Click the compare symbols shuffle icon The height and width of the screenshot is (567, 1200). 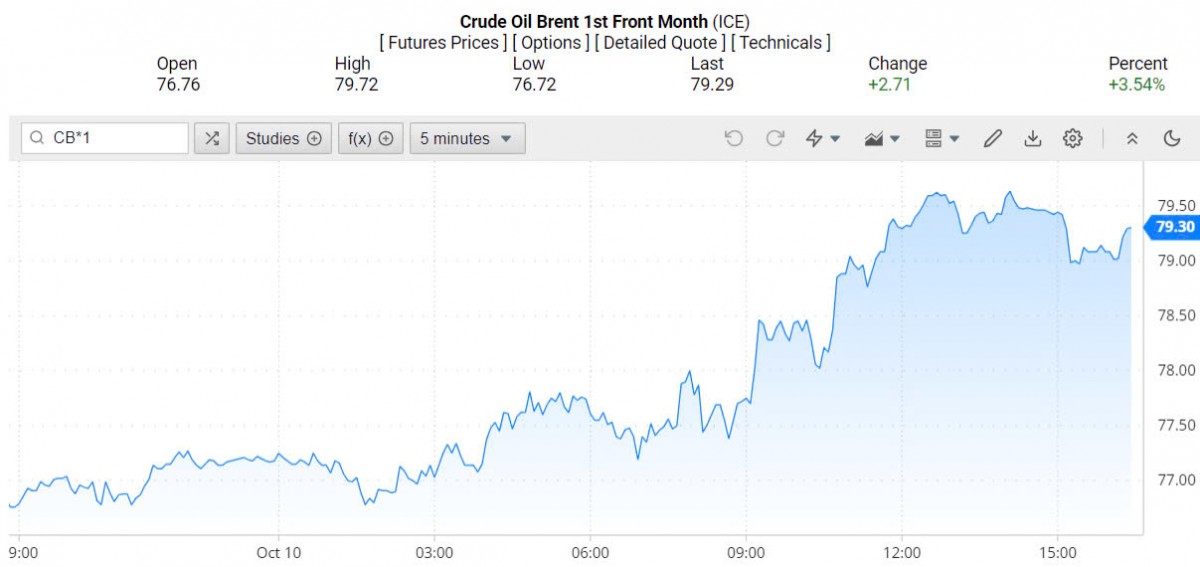212,139
